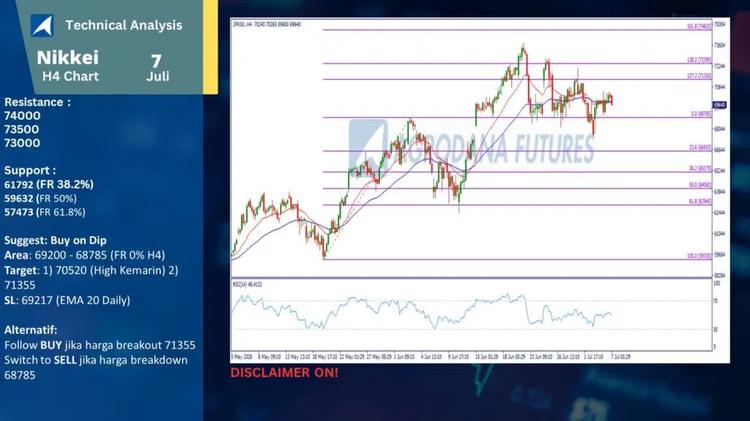This screenshot has height=421, width=750.
Task: Click the chart symbol title at top-left
Action: (266, 24)
